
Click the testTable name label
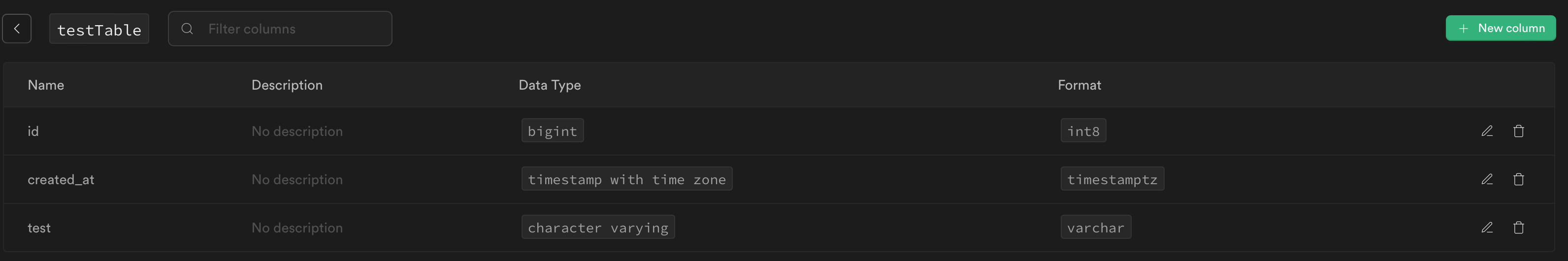coord(98,29)
